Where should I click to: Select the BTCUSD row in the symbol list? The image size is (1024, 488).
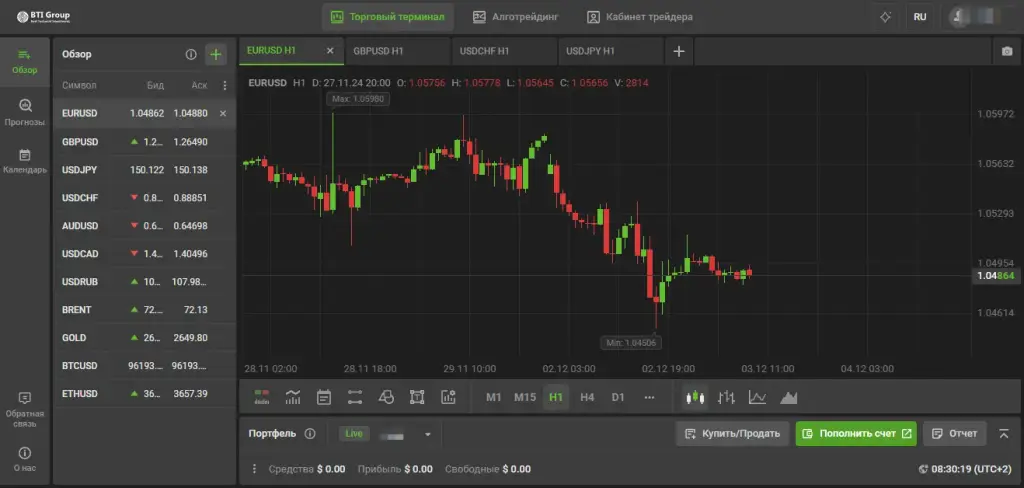pyautogui.click(x=144, y=366)
